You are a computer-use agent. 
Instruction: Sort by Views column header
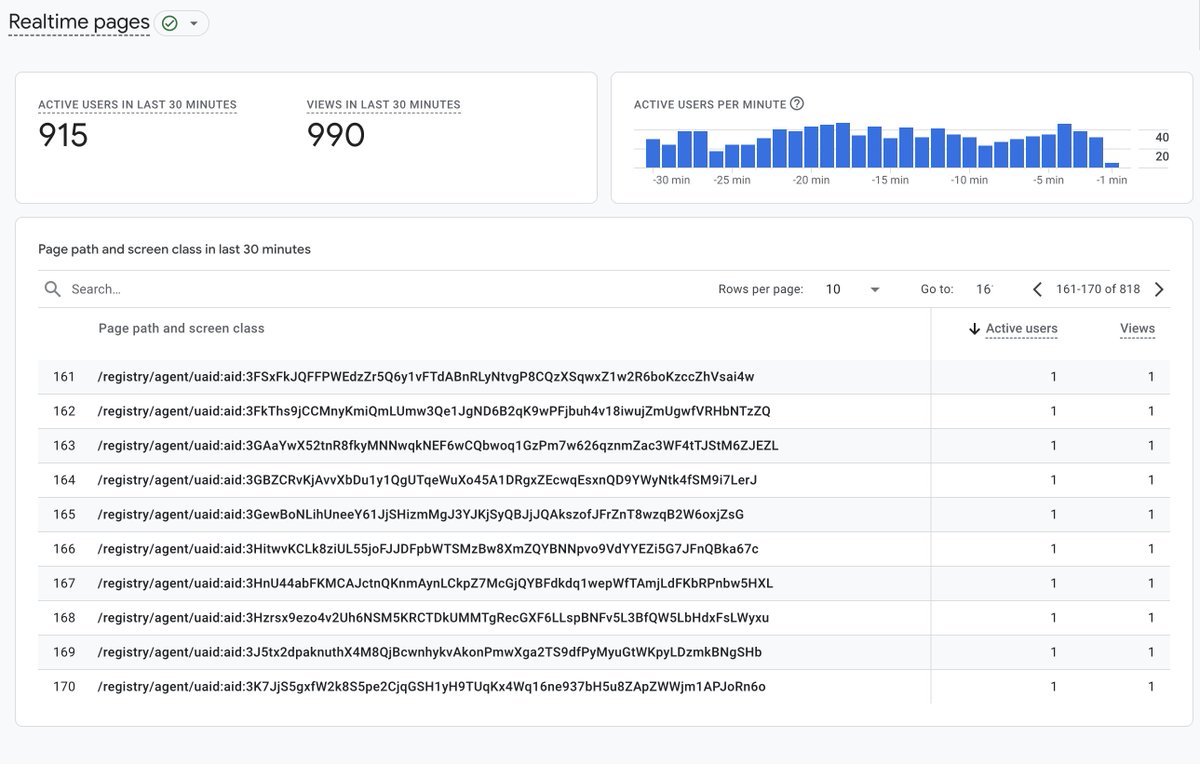point(1137,328)
